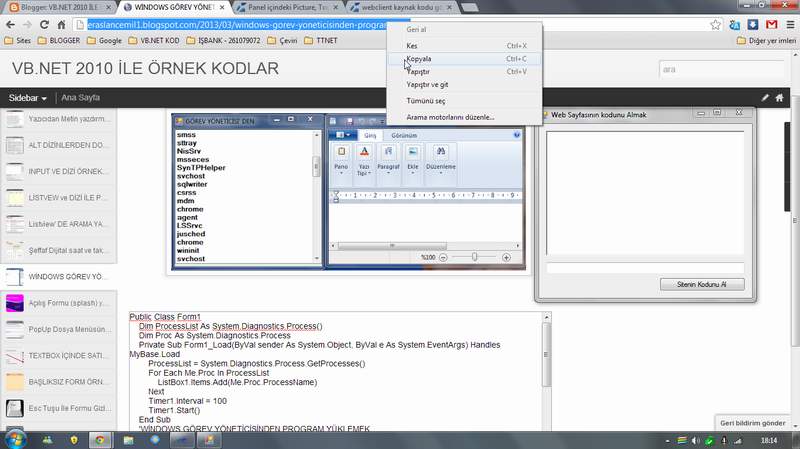Screen dimensions: 800x449
Task: Click the volume icon in system tray
Action: click(x=695, y=440)
